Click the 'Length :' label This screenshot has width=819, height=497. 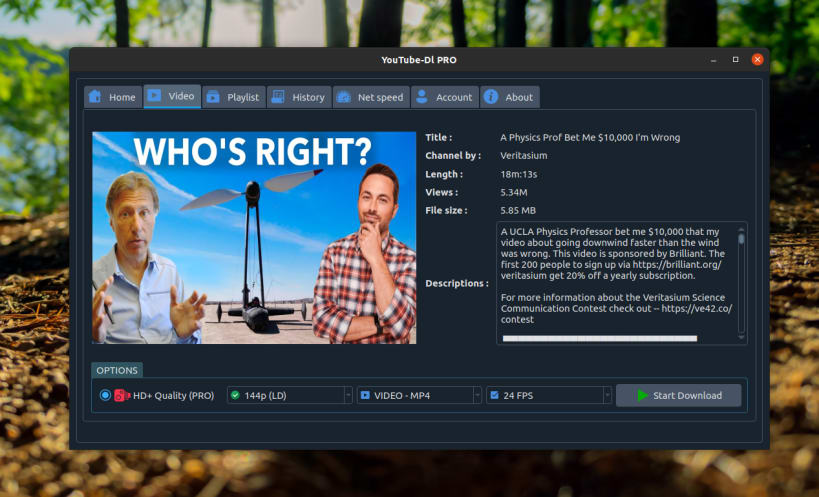444,174
